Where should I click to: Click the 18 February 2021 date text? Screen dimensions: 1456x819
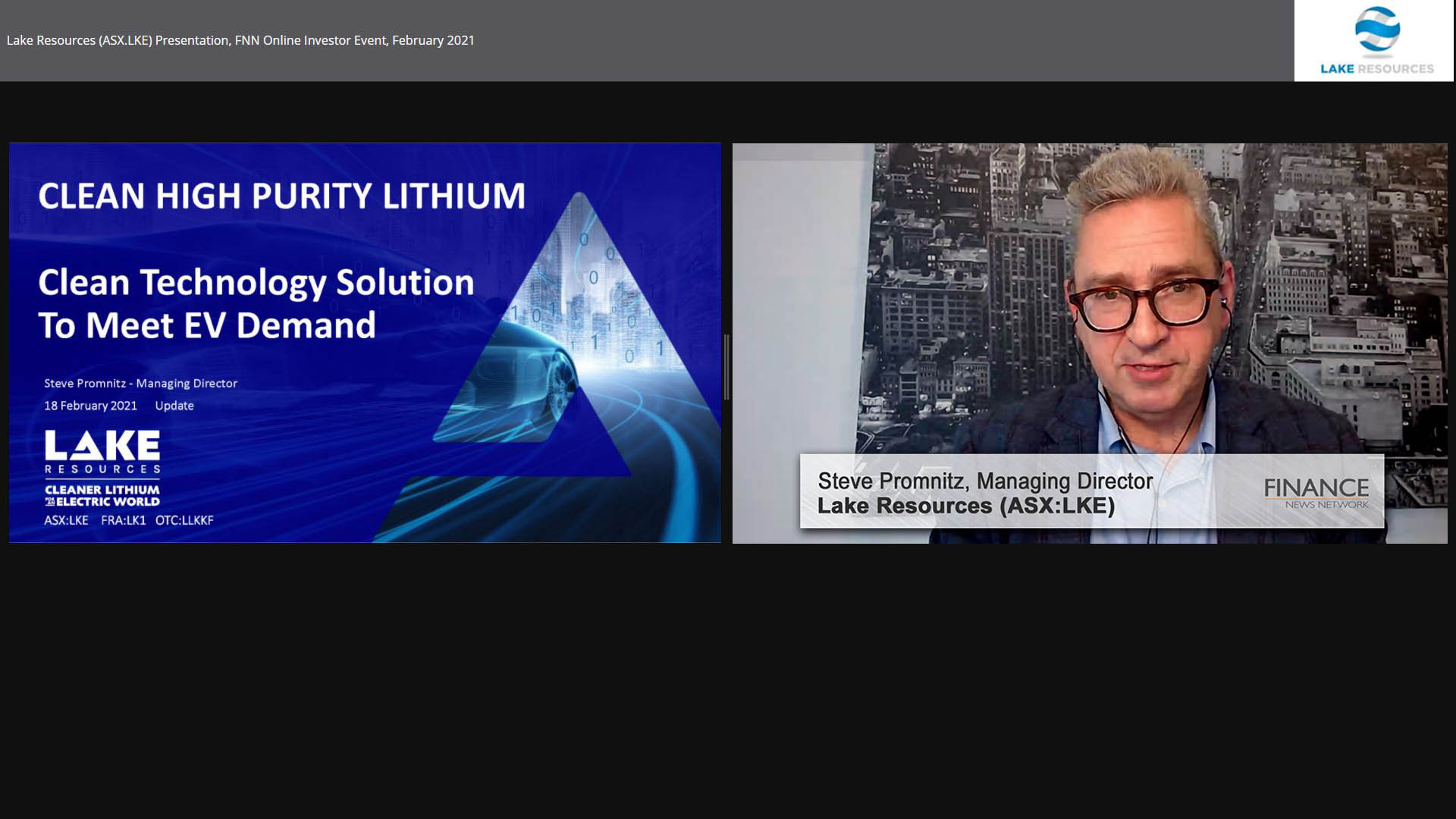[90, 406]
